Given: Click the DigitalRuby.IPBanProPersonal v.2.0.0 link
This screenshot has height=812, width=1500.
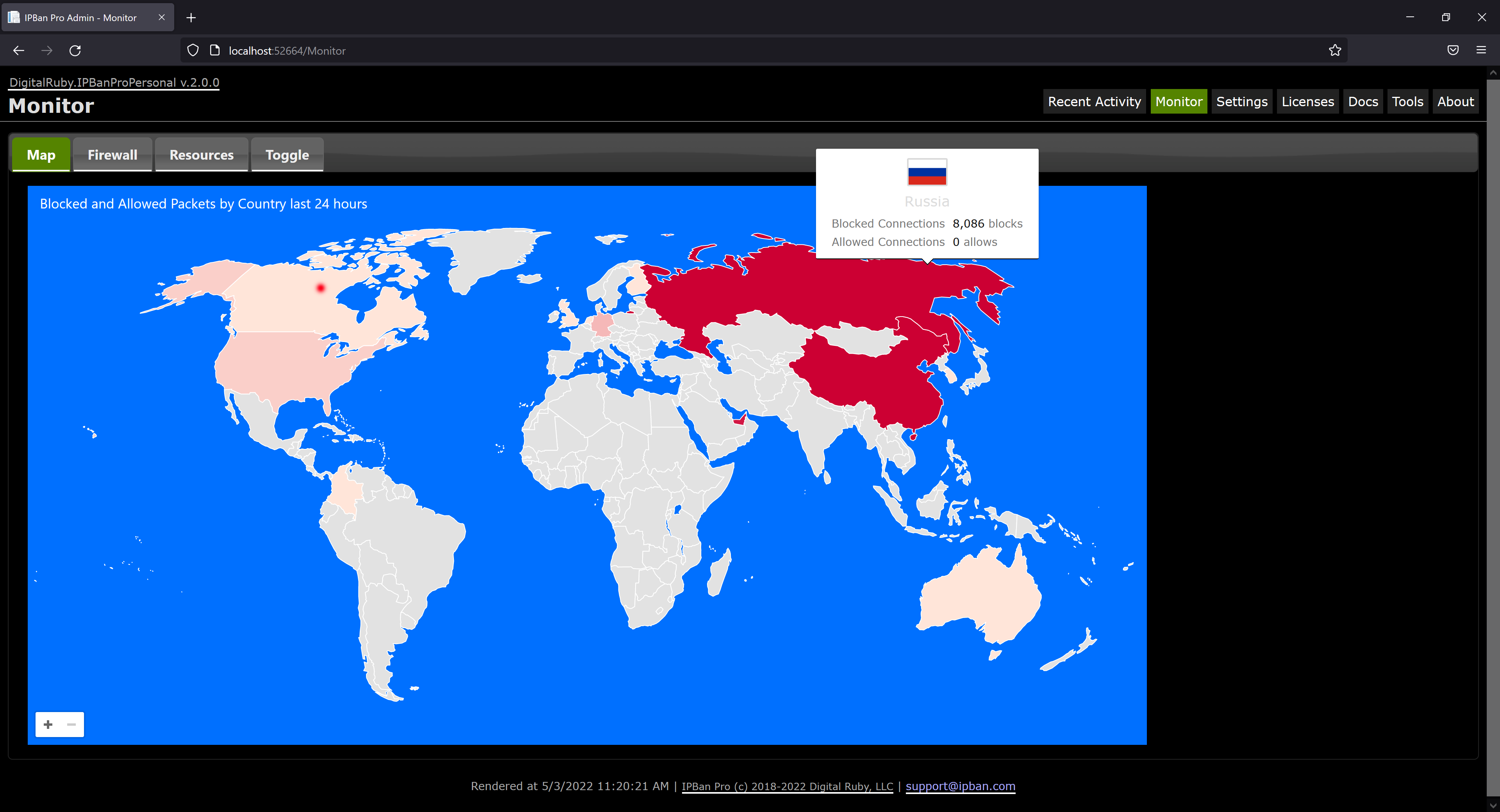Looking at the screenshot, I should (114, 82).
